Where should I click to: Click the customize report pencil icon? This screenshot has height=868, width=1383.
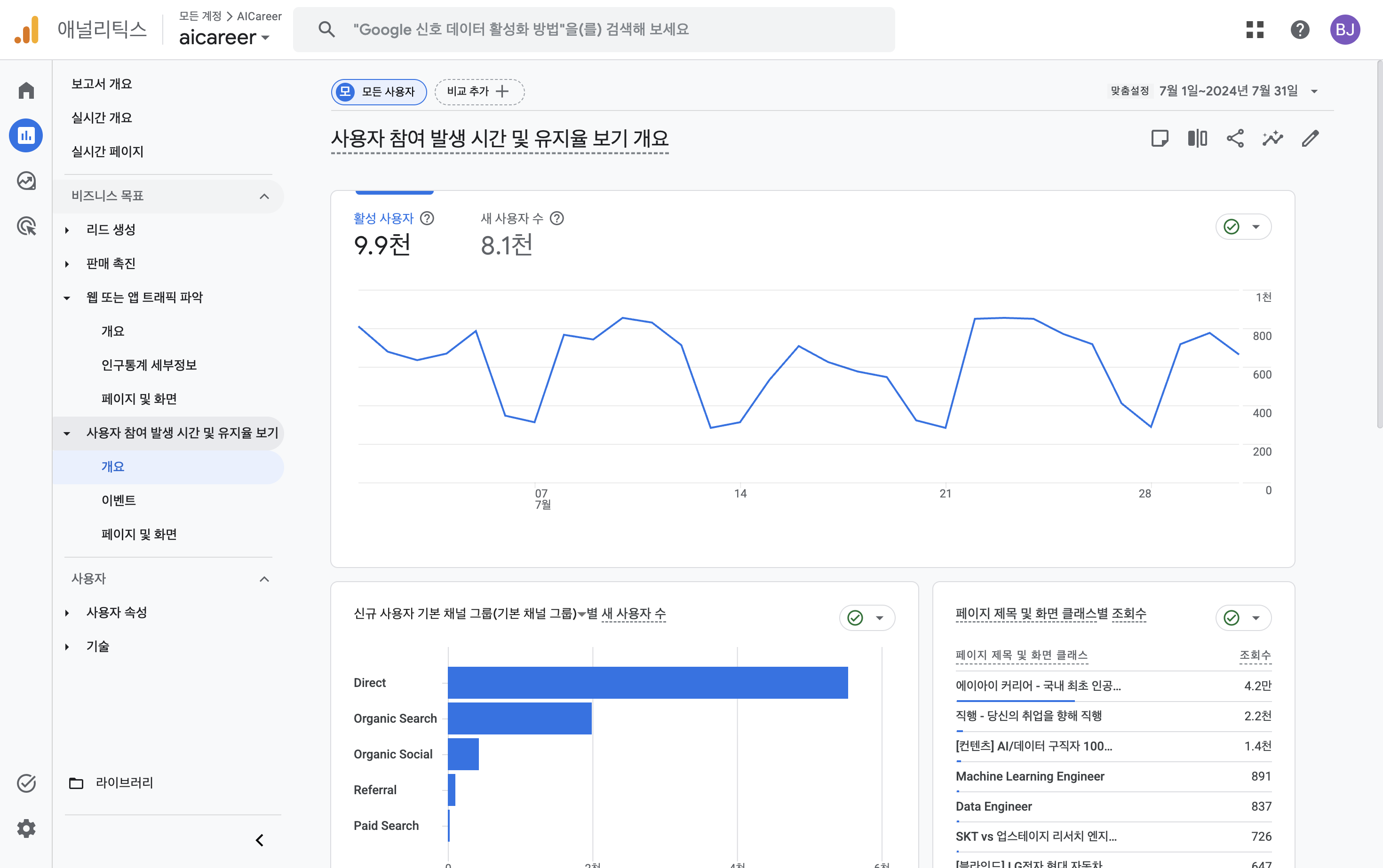click(1310, 138)
